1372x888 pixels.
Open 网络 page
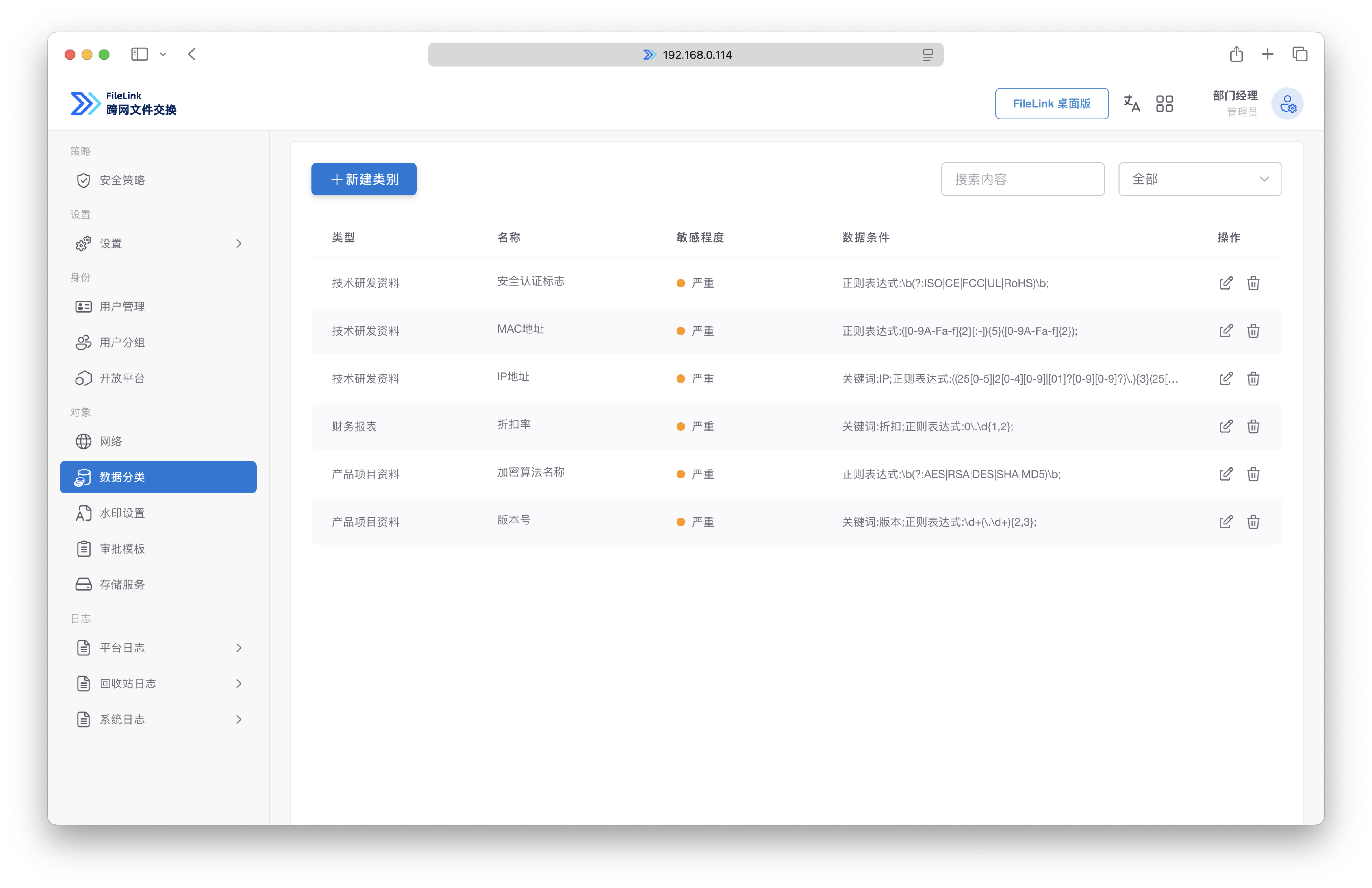tap(158, 441)
